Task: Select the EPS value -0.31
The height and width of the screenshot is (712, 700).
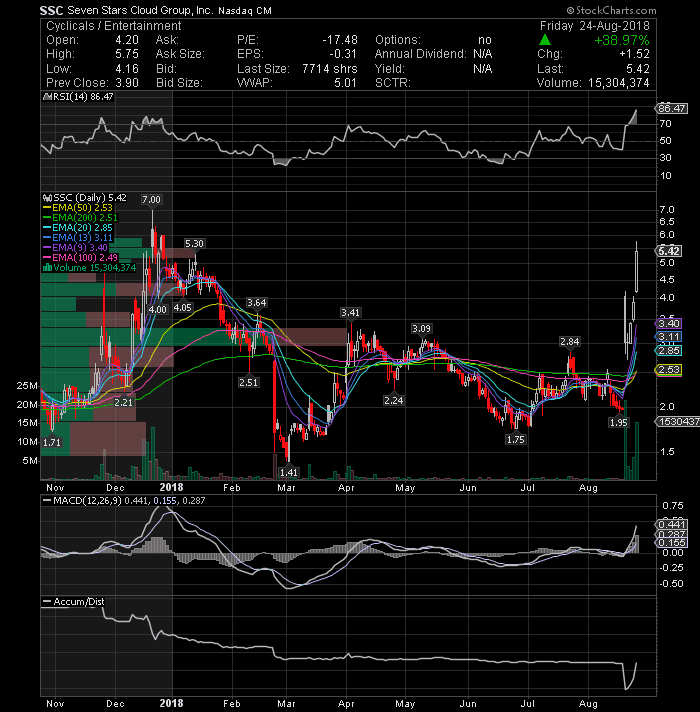Action: (x=343, y=54)
